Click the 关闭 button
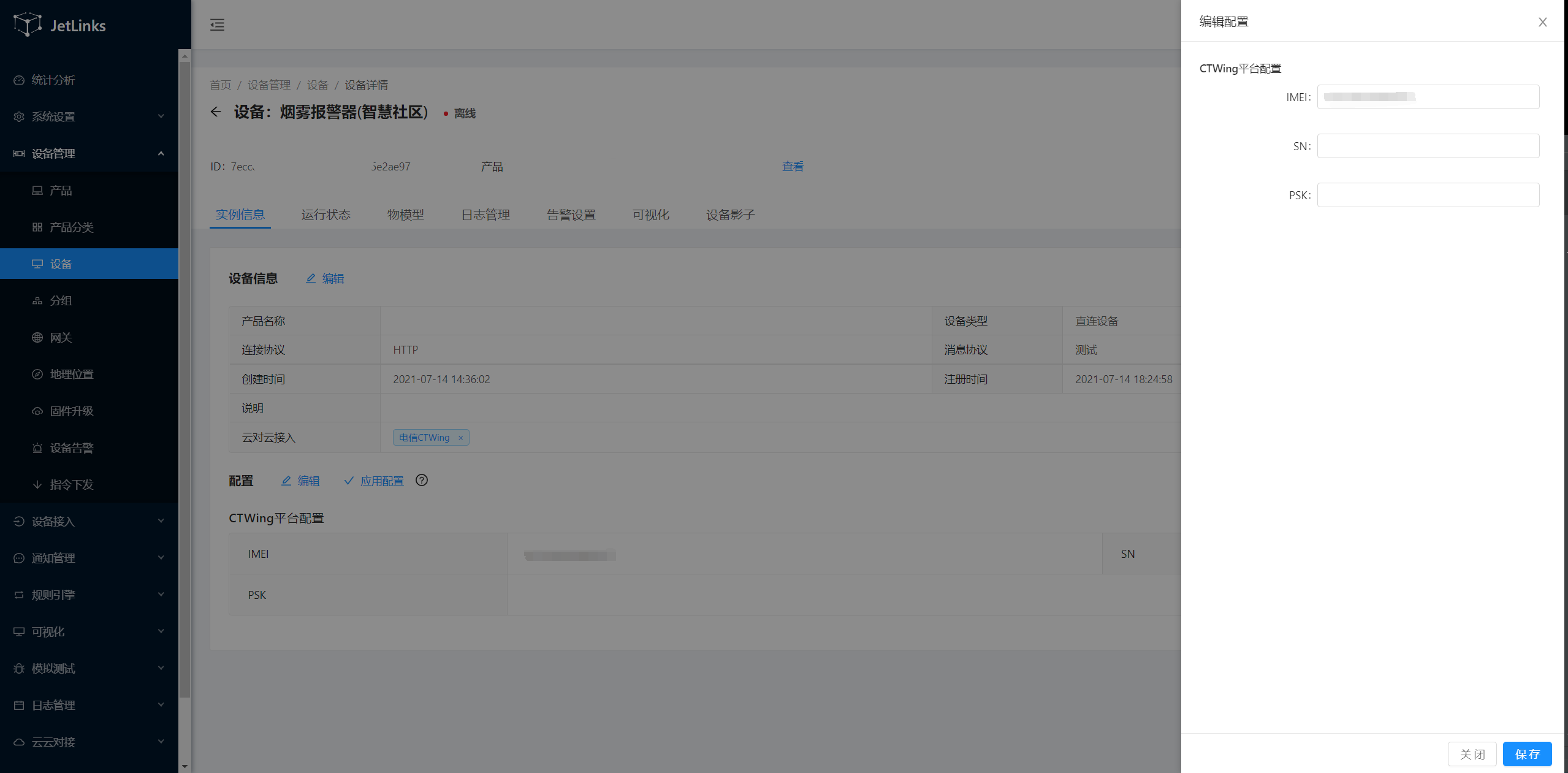 click(1472, 754)
